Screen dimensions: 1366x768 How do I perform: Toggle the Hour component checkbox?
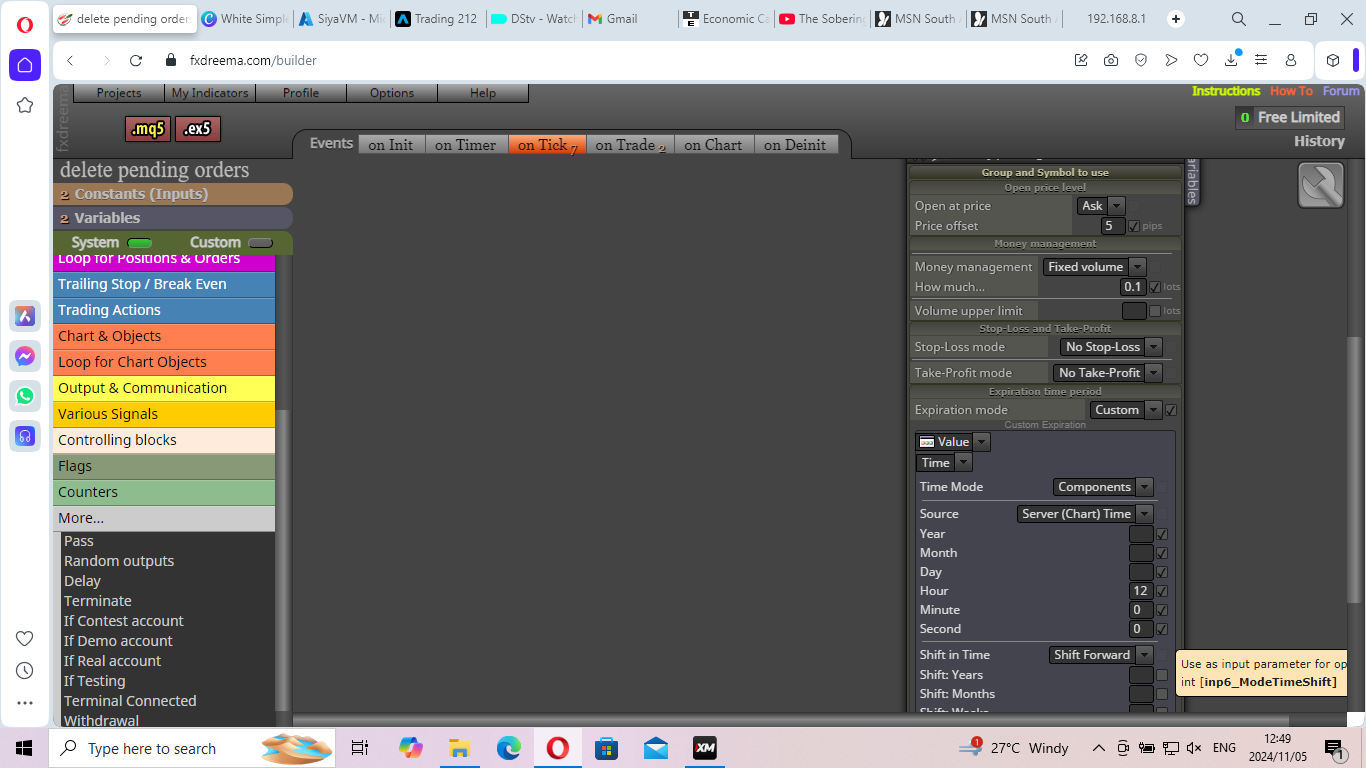pos(1162,591)
